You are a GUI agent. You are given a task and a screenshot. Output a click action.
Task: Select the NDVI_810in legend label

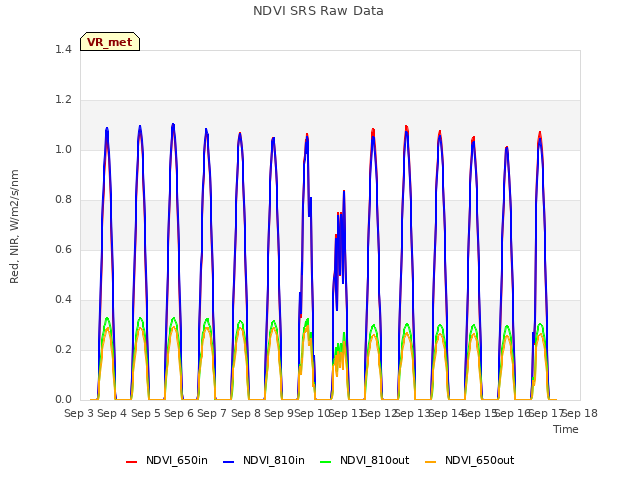pyautogui.click(x=273, y=460)
